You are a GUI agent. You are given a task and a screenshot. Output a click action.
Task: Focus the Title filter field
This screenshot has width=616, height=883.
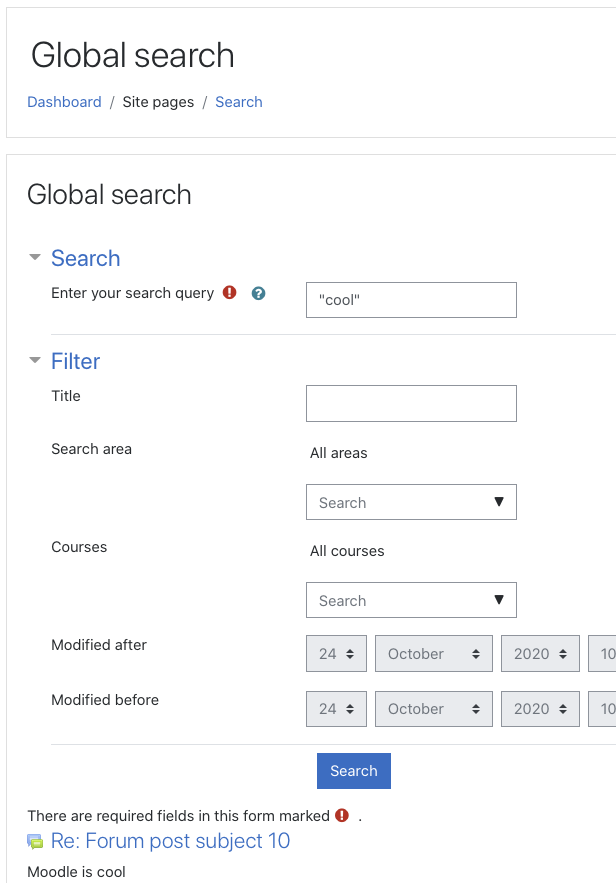[x=411, y=403]
